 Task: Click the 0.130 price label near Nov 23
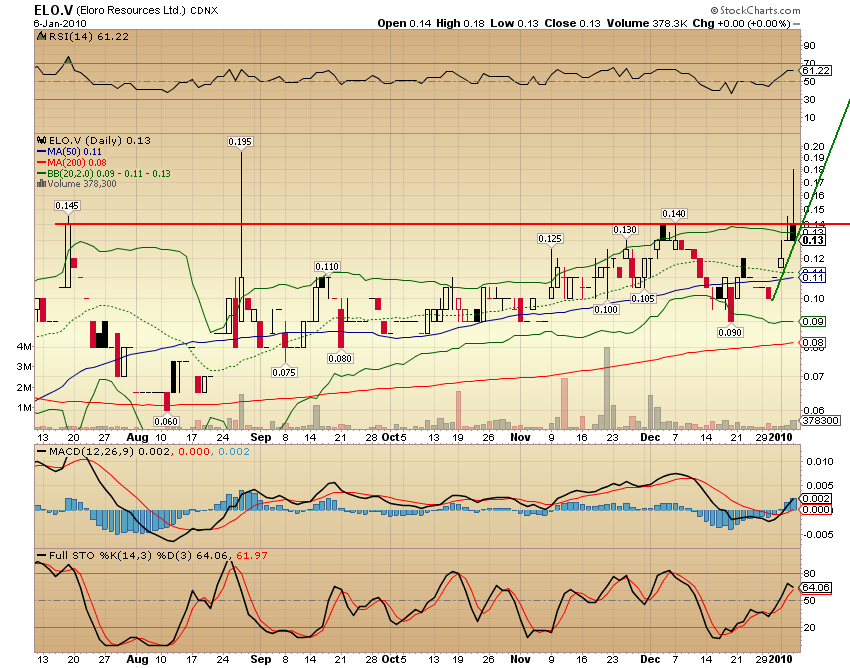click(x=624, y=230)
